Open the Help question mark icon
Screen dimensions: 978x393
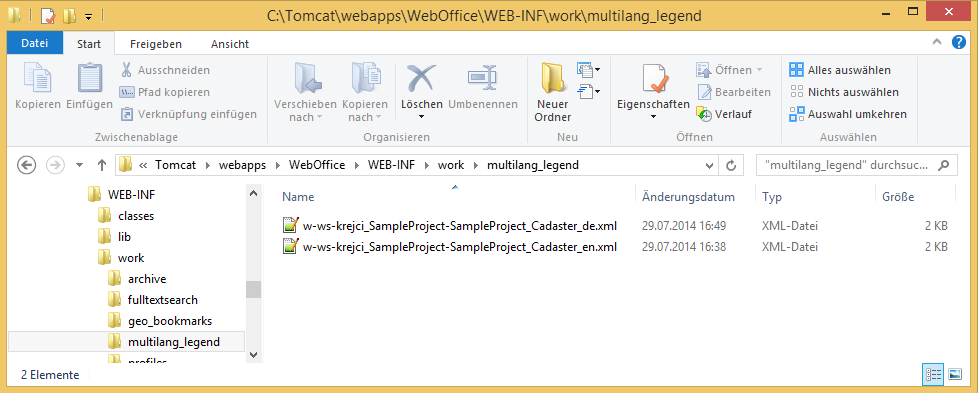coord(959,42)
